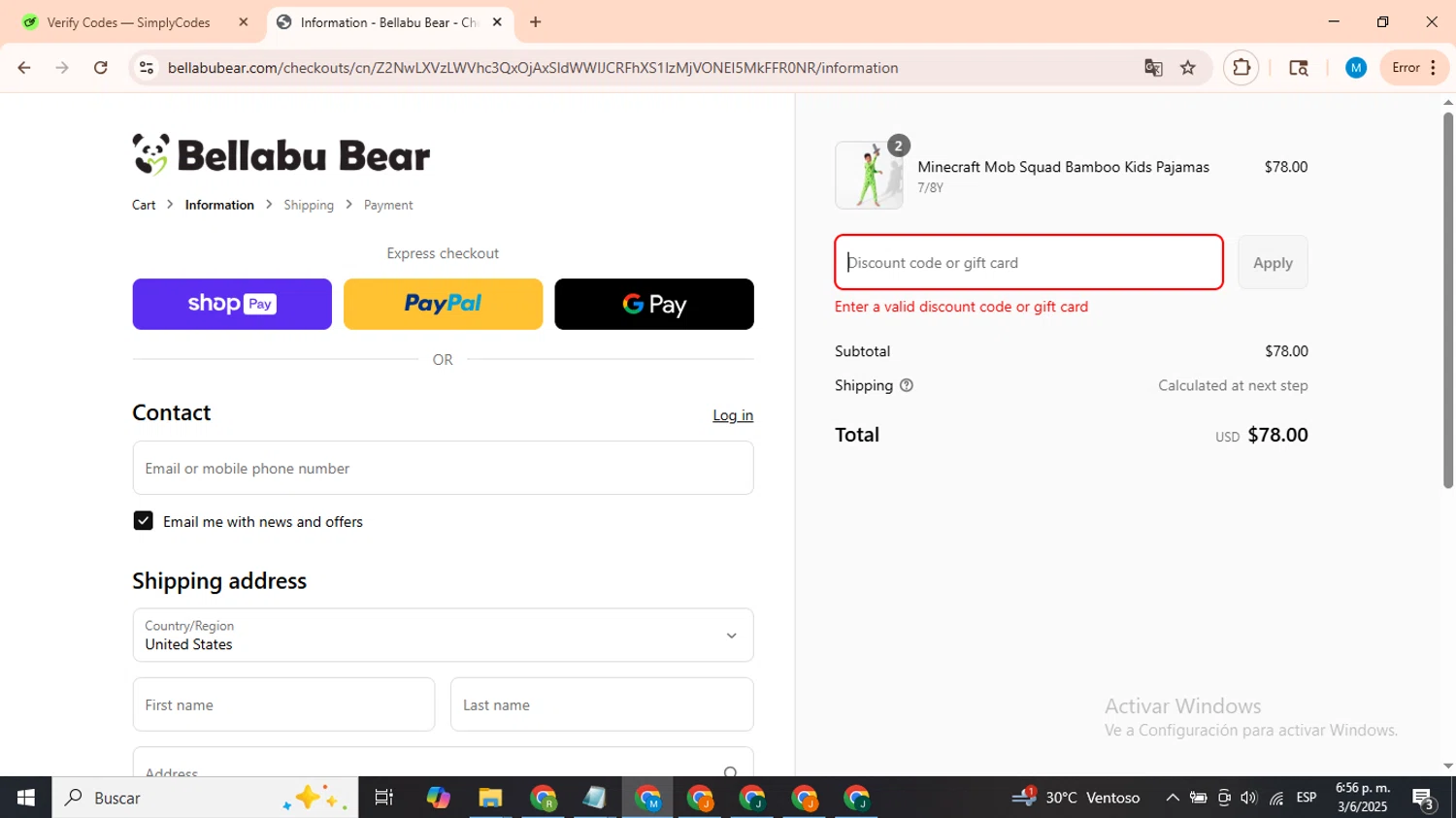1456x818 pixels.
Task: Open Task View on the taskbar
Action: pyautogui.click(x=384, y=798)
